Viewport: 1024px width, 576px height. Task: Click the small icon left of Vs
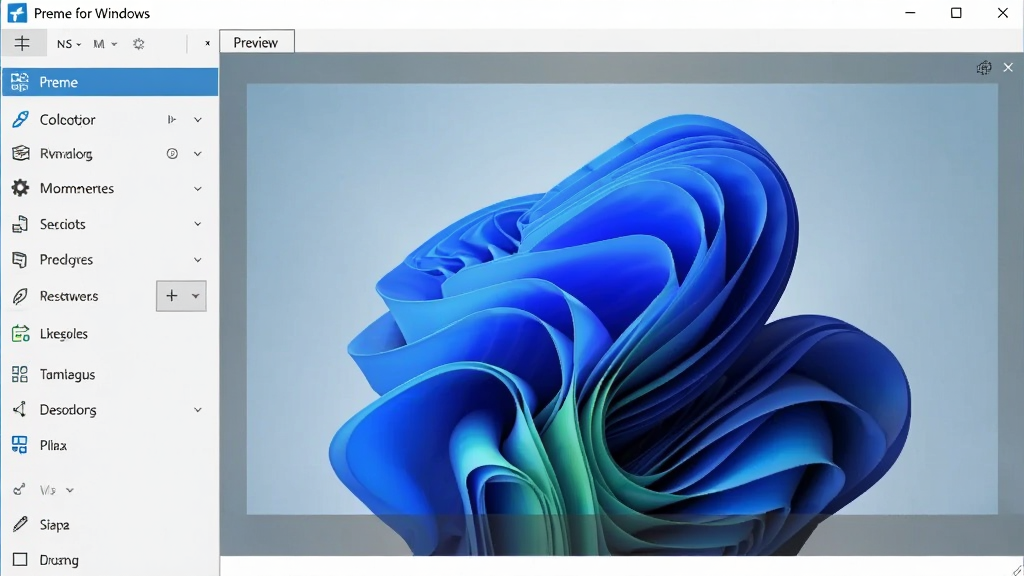point(20,489)
